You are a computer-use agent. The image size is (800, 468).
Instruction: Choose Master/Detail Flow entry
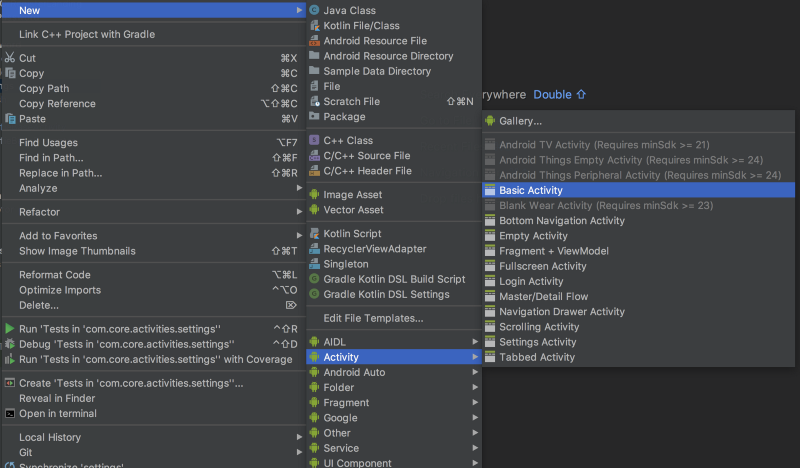click(638, 297)
